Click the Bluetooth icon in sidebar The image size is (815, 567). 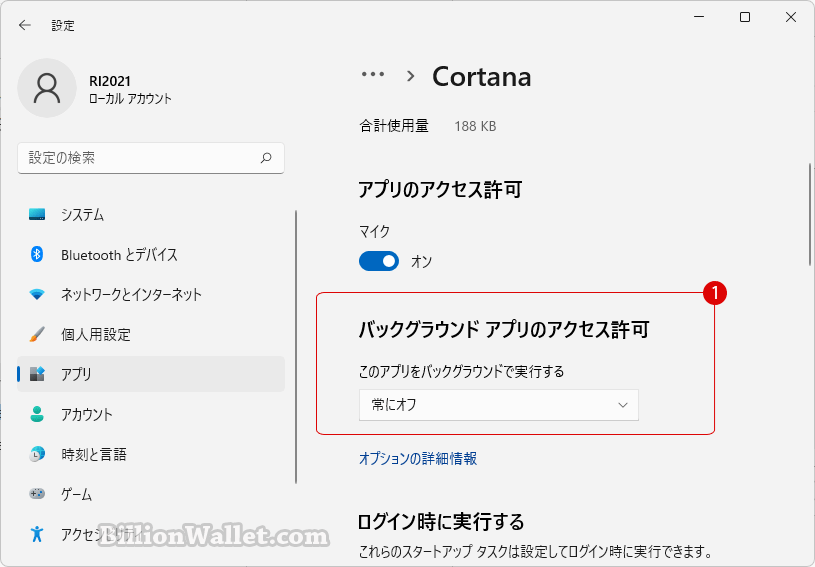tap(37, 254)
